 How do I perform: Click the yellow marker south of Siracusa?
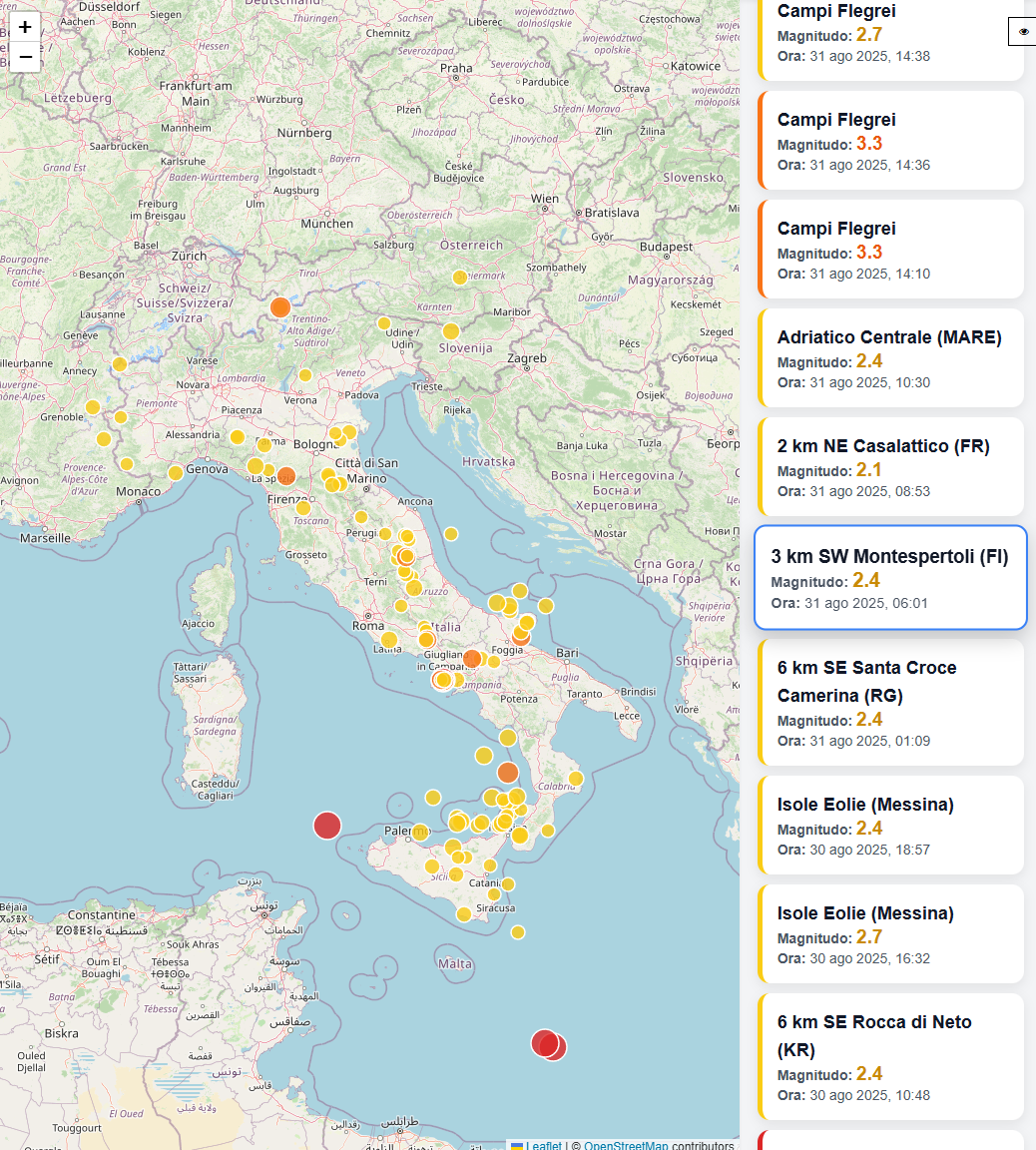pos(517,932)
